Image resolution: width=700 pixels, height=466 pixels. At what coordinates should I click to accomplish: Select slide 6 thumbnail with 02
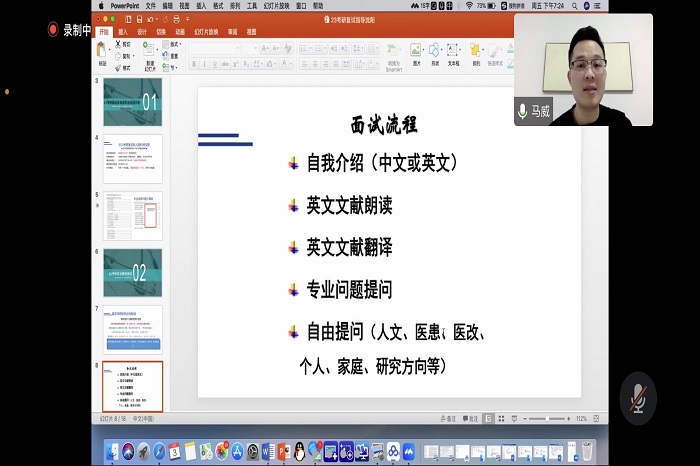133,272
